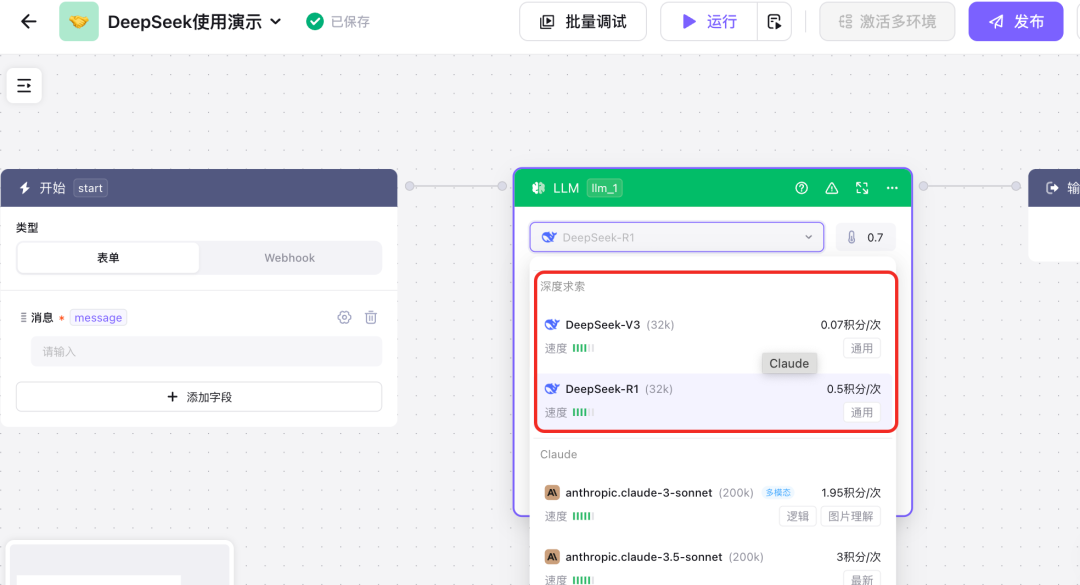
Task: Go back using the left arrow
Action: (28, 21)
